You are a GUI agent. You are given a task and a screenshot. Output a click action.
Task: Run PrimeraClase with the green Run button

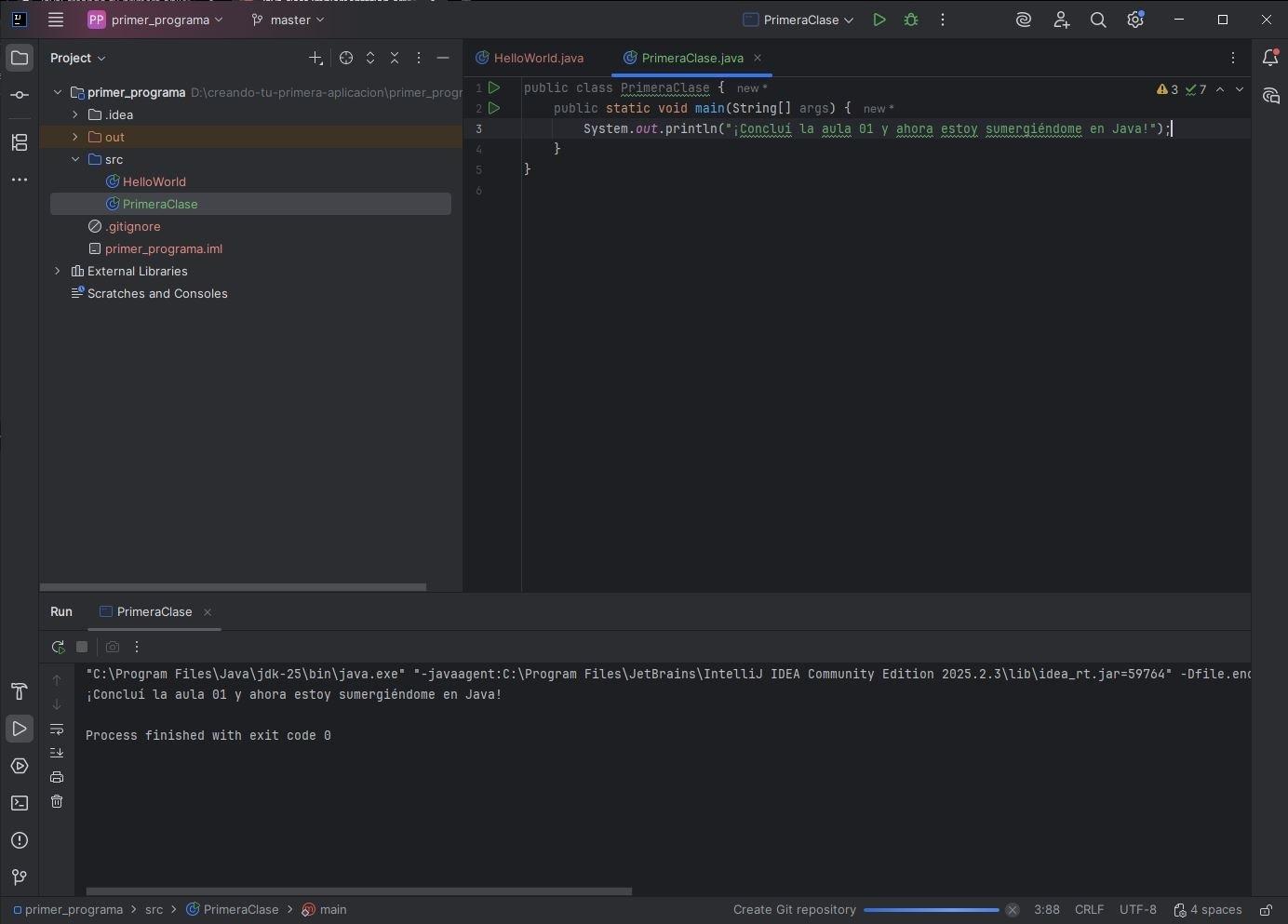coord(879,20)
